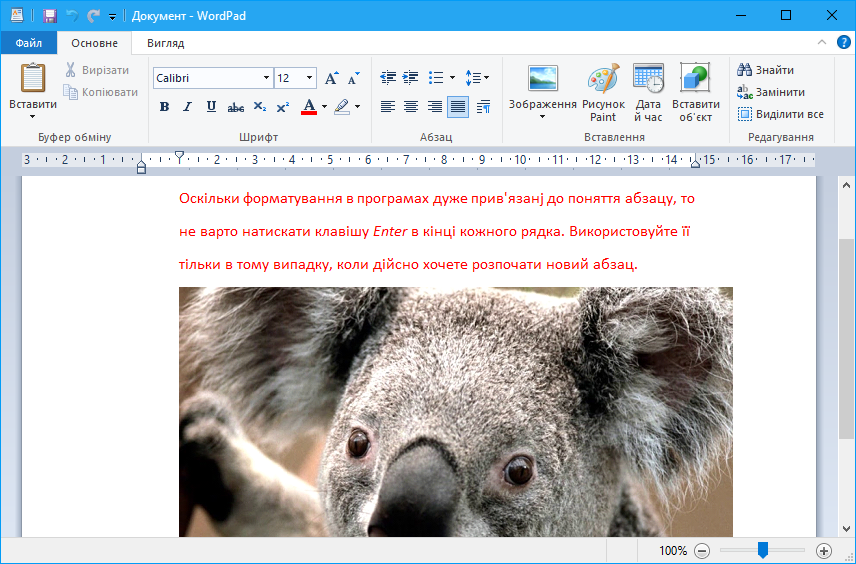The height and width of the screenshot is (564, 856).
Task: Click the vertical scrollbar thumb
Action: [846, 339]
